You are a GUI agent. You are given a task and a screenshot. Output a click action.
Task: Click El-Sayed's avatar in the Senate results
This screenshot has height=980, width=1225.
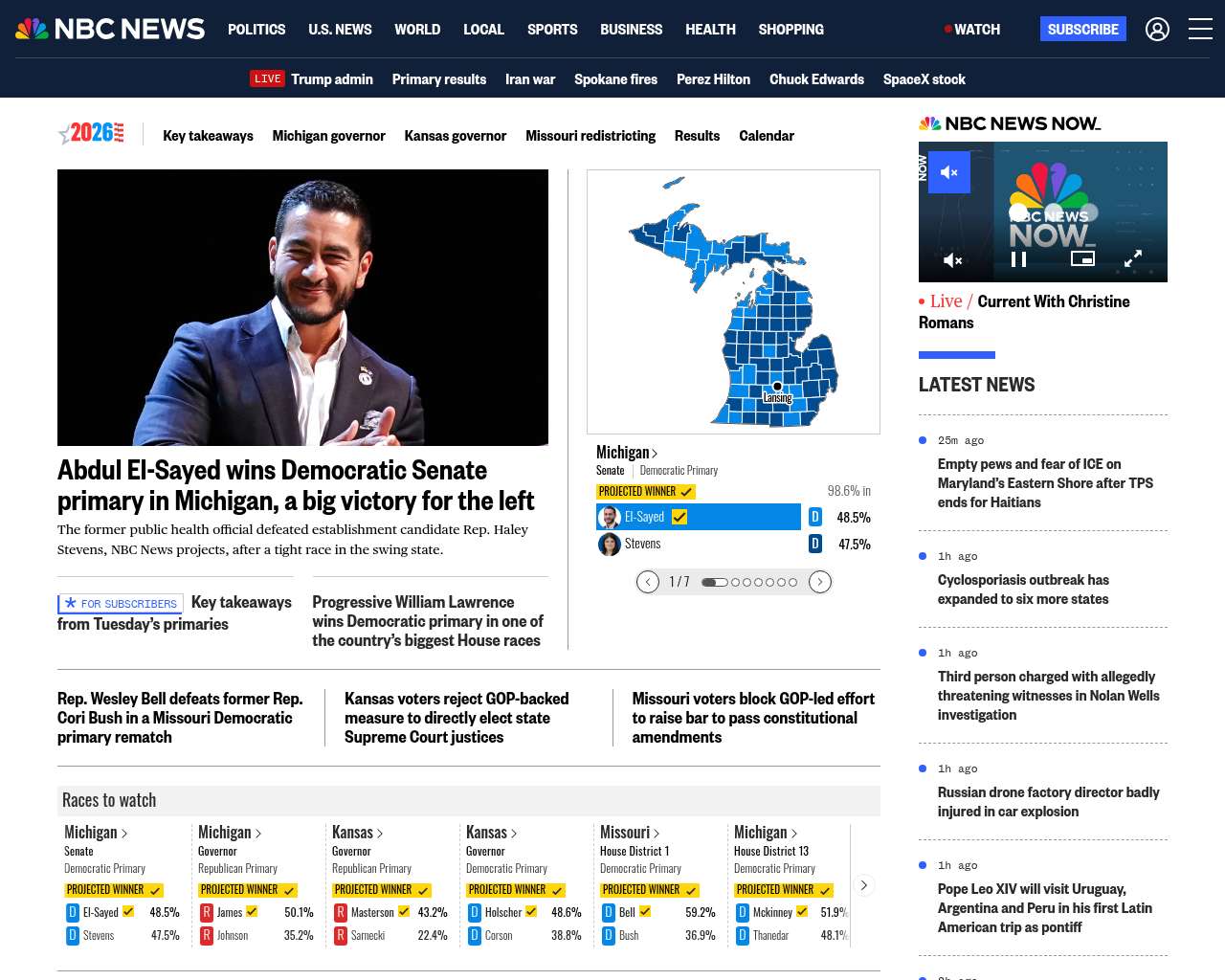coord(610,518)
